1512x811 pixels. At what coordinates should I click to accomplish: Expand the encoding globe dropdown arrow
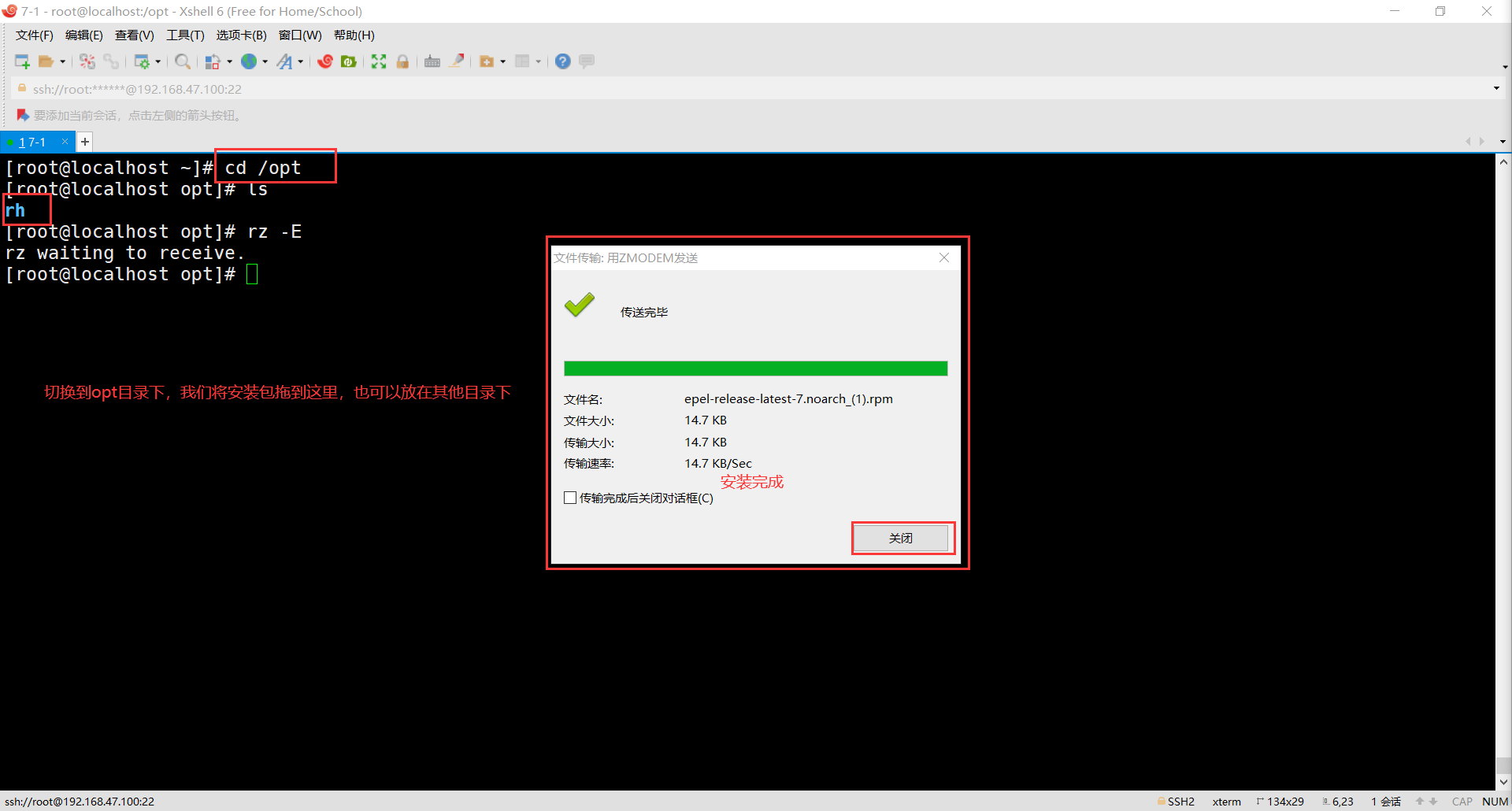coord(265,61)
